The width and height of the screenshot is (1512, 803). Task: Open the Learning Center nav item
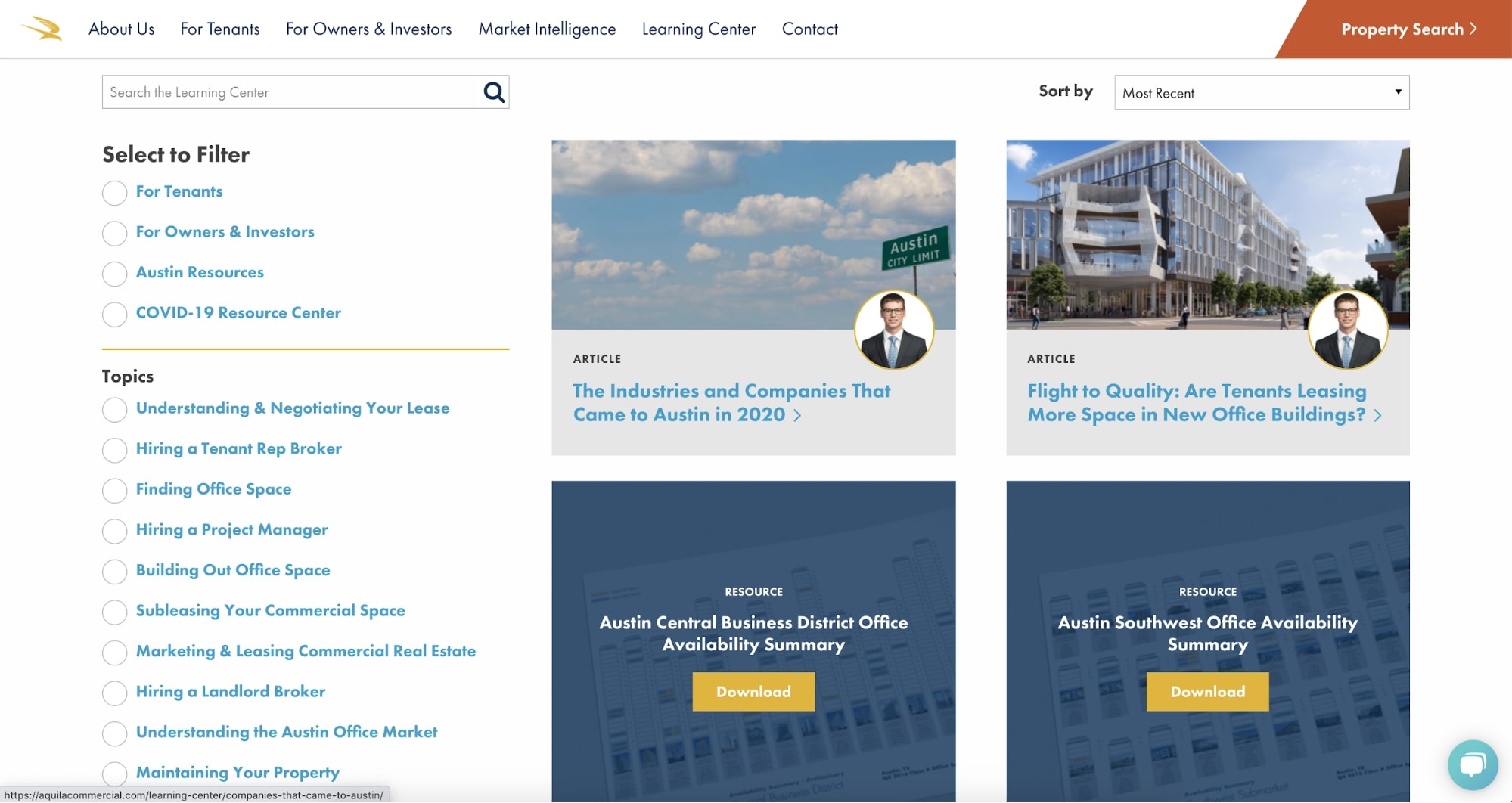pyautogui.click(x=699, y=29)
